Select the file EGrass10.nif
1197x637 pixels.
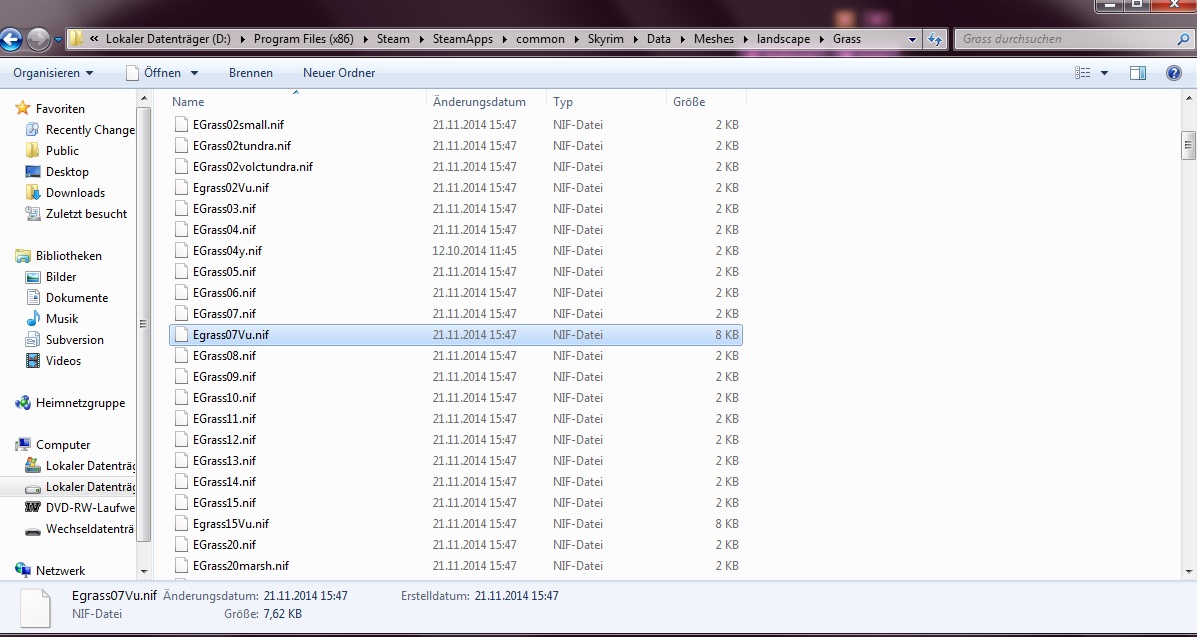224,397
